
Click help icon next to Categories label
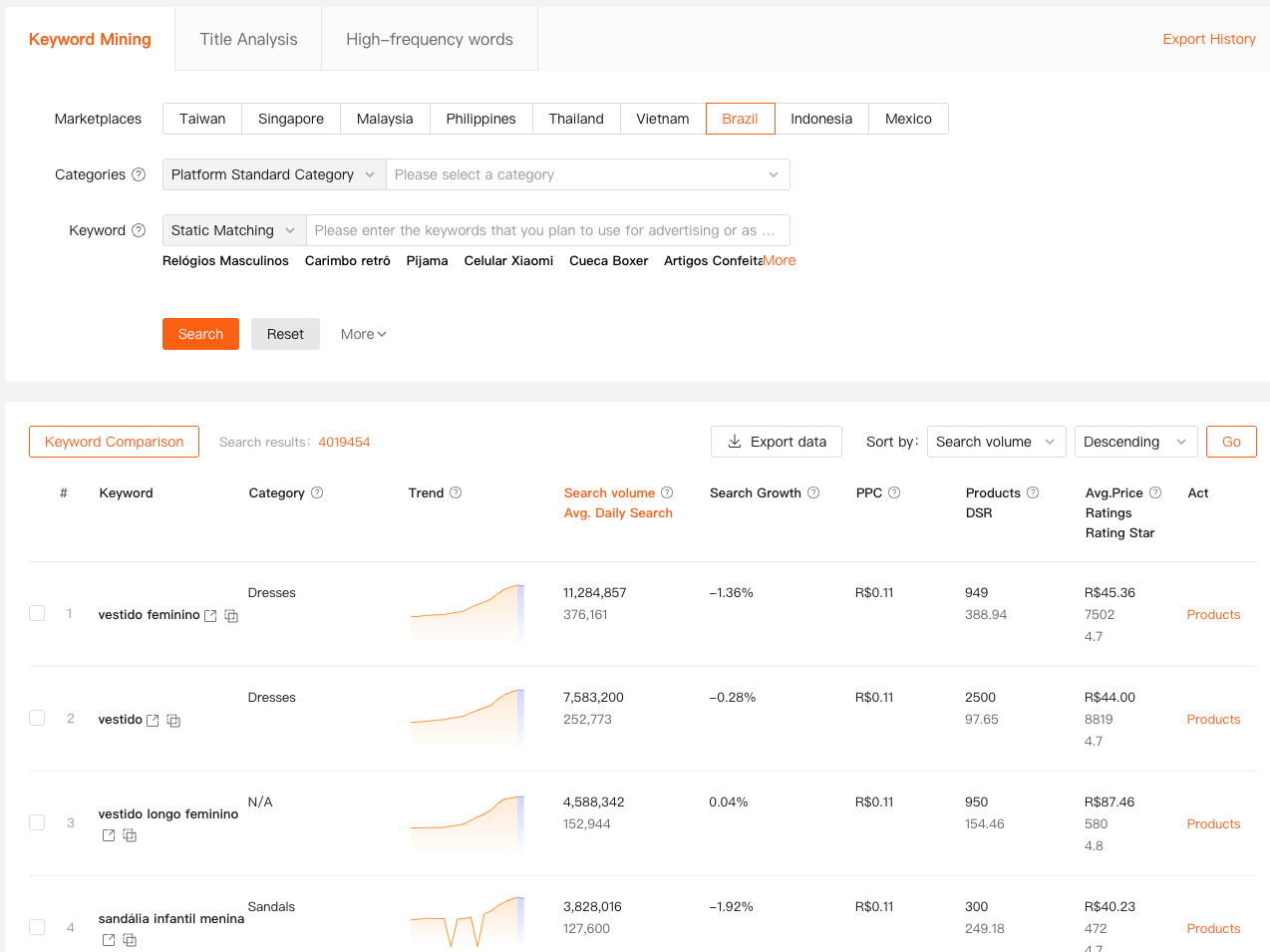(139, 174)
